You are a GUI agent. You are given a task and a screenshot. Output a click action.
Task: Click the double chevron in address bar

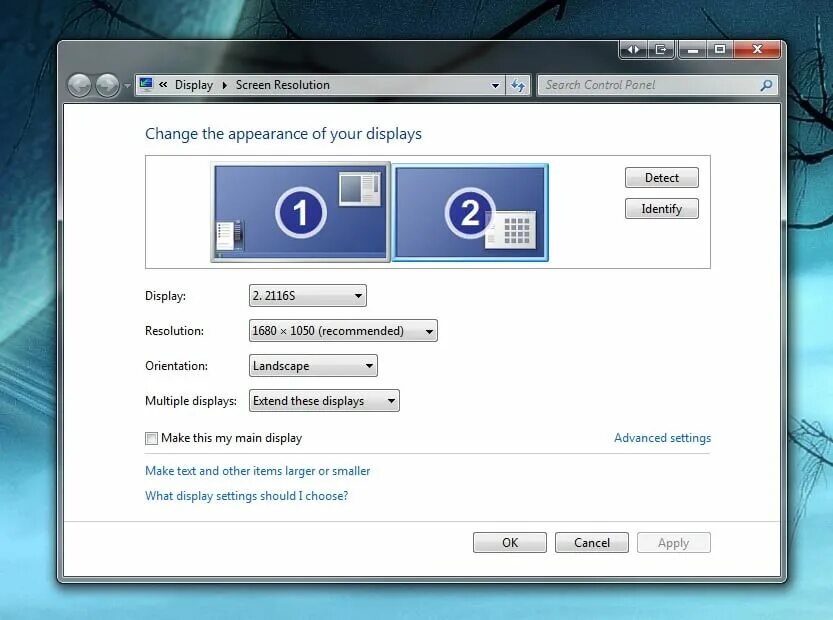163,84
